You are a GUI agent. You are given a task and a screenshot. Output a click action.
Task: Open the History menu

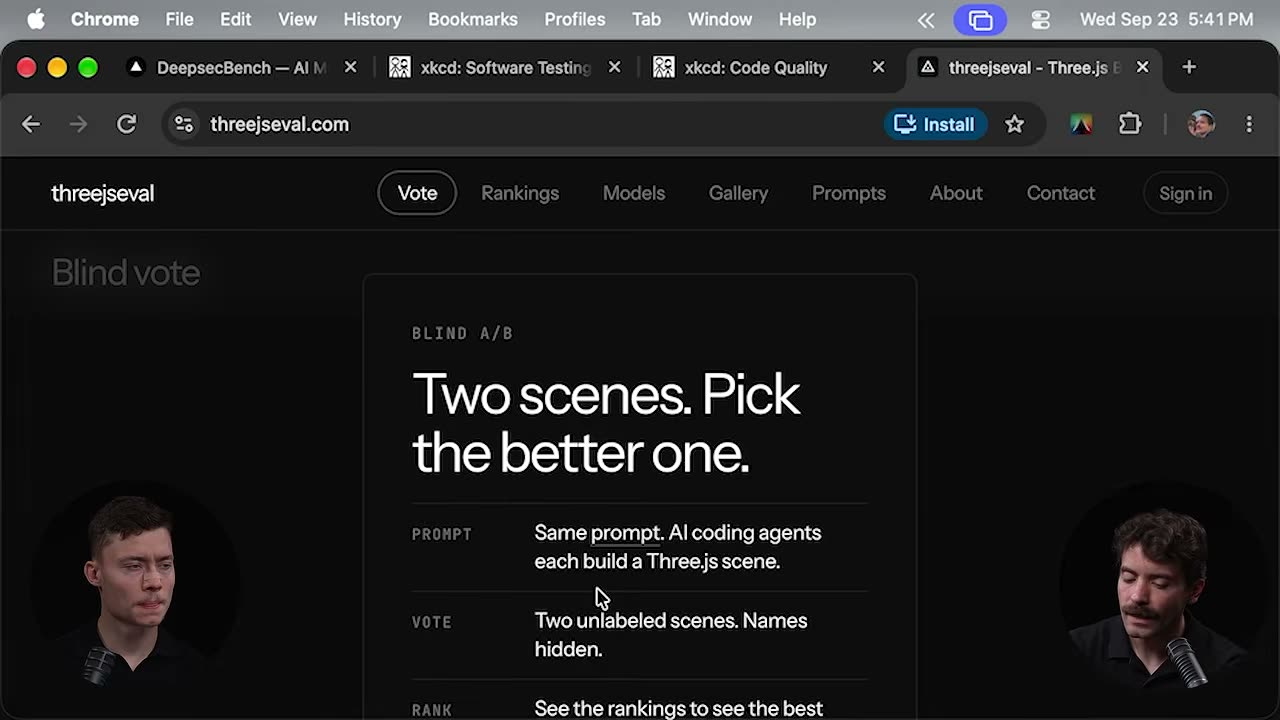372,19
